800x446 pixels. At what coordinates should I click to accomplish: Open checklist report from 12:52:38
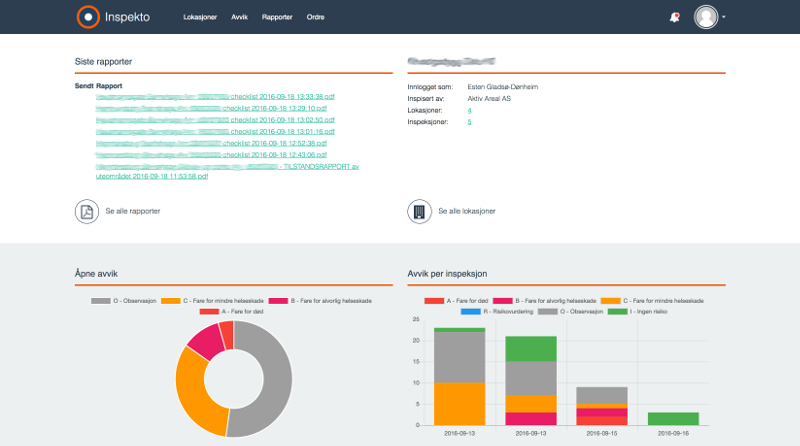[x=211, y=143]
